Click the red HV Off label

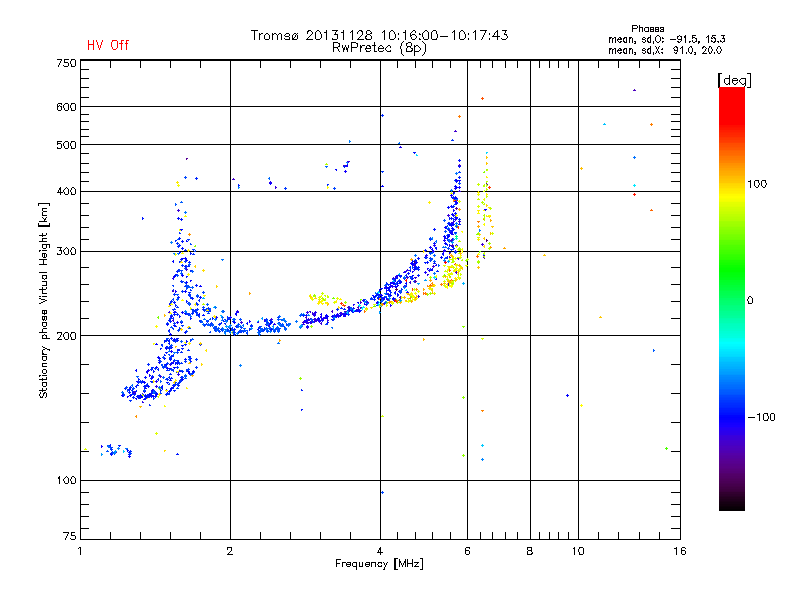point(108,45)
